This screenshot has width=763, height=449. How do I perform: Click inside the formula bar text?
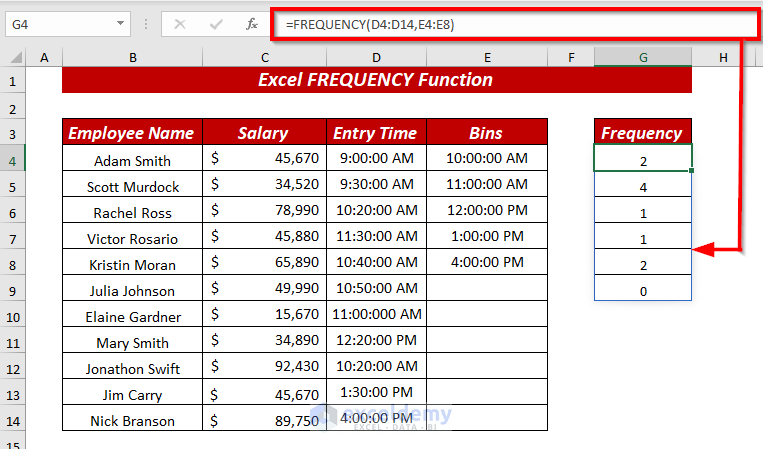(x=500, y=23)
